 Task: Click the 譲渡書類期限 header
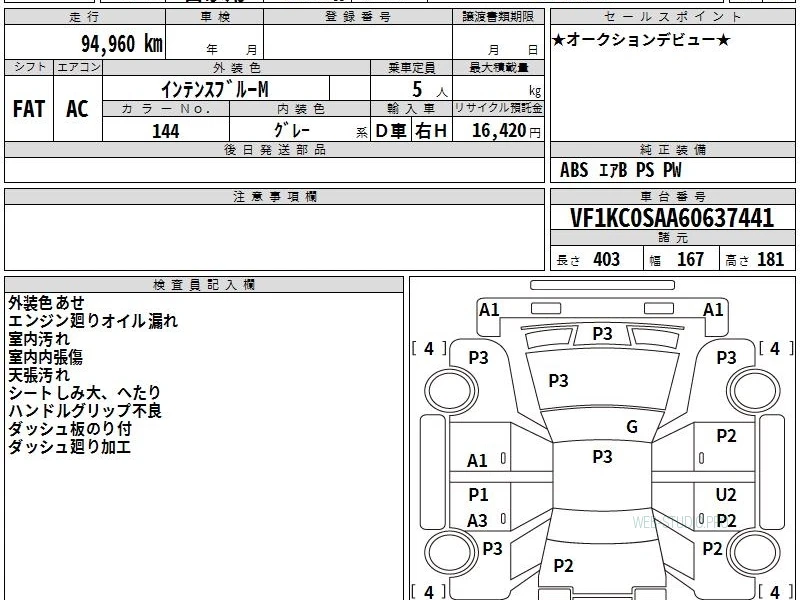pyautogui.click(x=498, y=17)
